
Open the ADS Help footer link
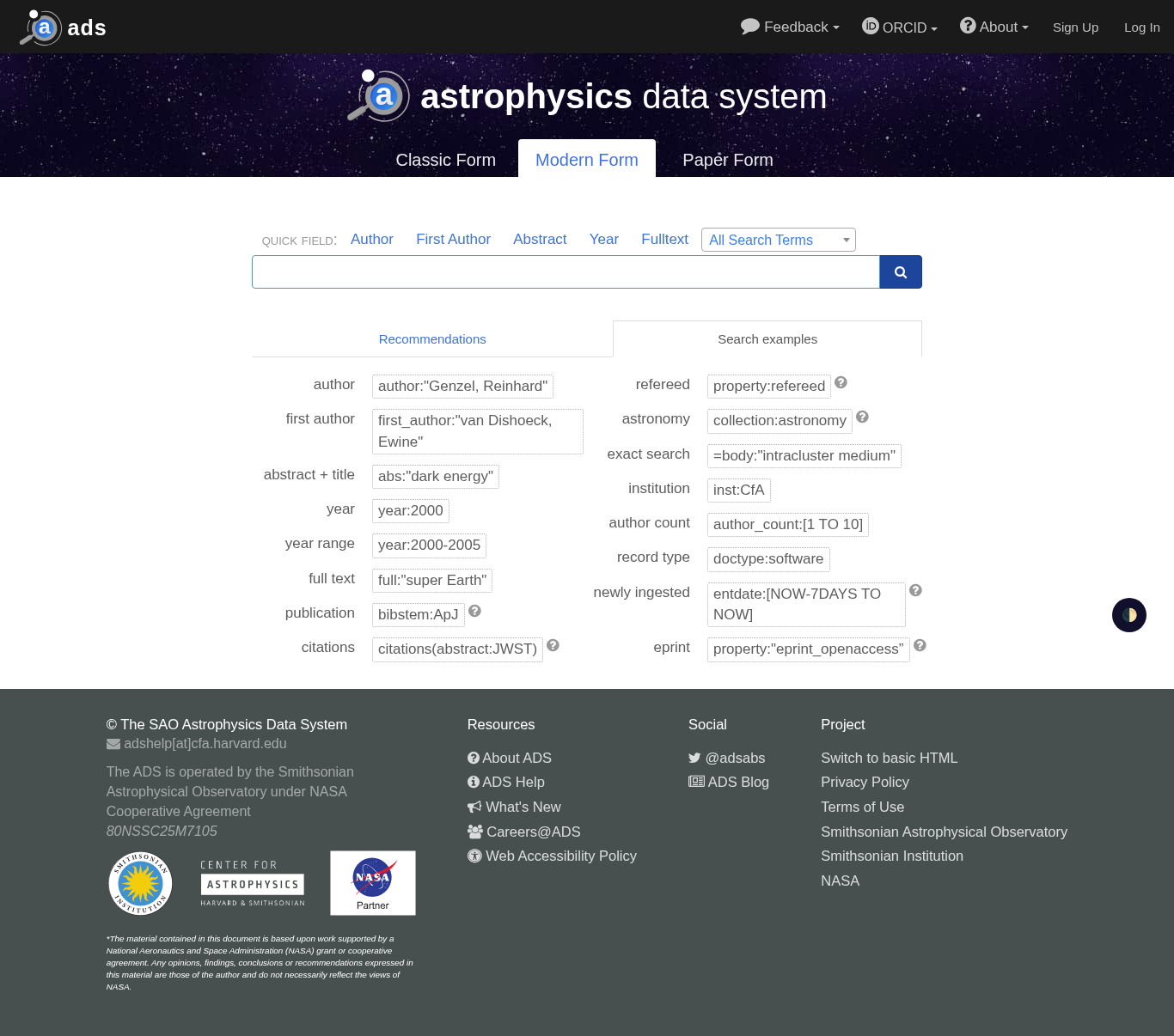click(506, 782)
